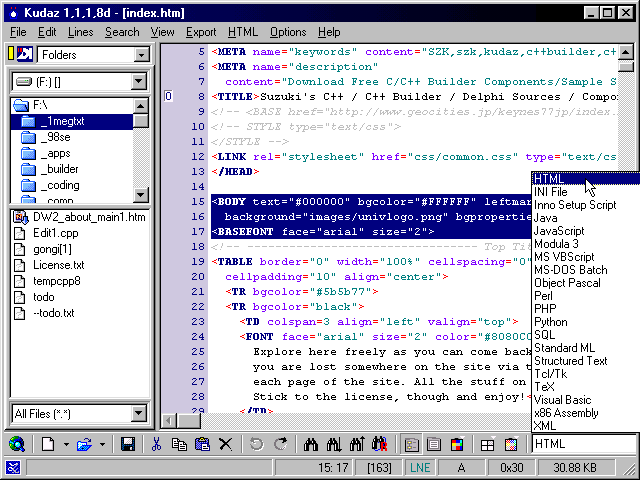Select JavaScript in the language list

(586, 231)
